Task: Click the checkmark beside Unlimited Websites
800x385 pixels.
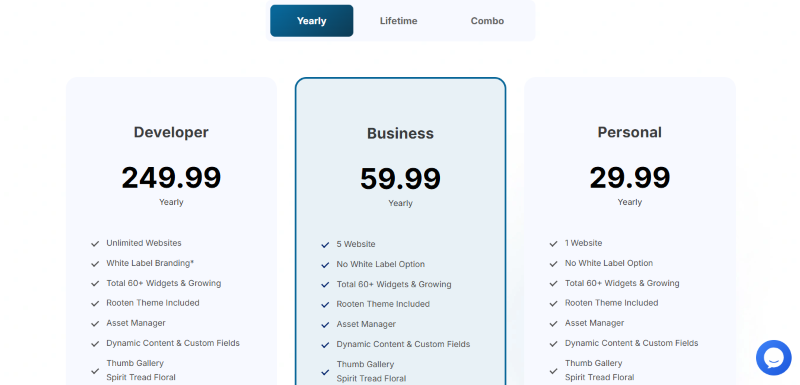Action: click(95, 244)
